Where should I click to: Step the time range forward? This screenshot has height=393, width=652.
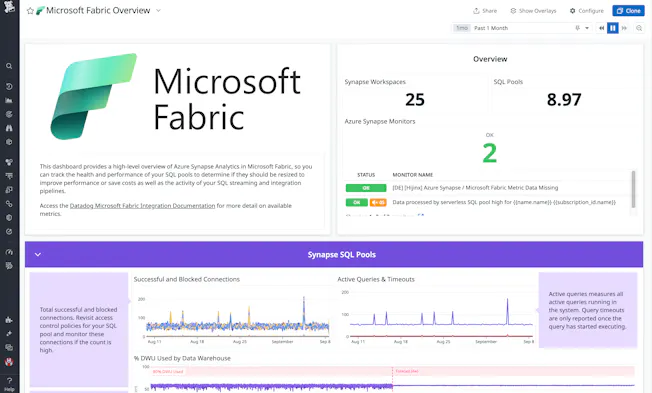tap(624, 28)
